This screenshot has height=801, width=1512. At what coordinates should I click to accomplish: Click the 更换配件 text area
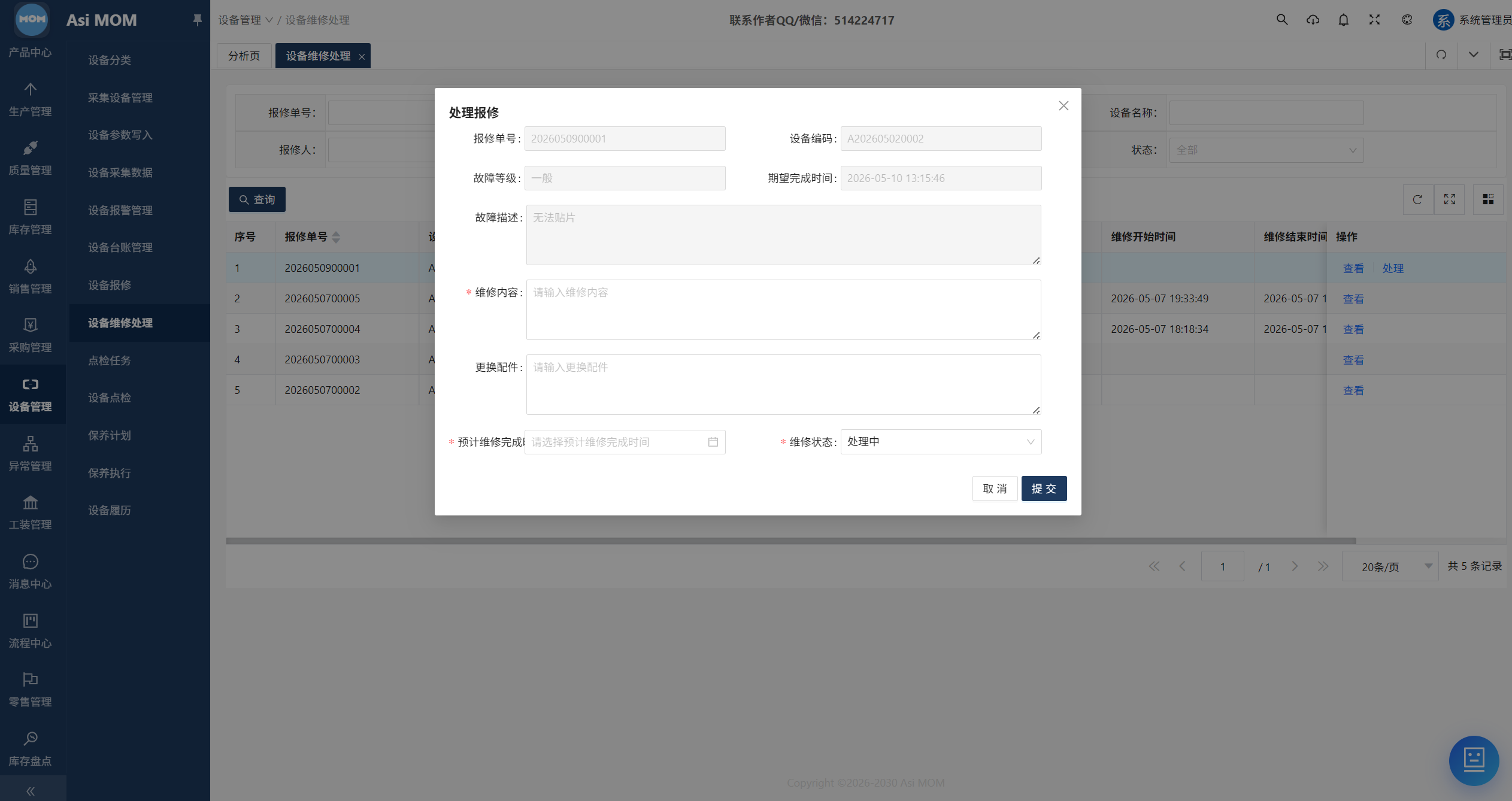click(783, 384)
